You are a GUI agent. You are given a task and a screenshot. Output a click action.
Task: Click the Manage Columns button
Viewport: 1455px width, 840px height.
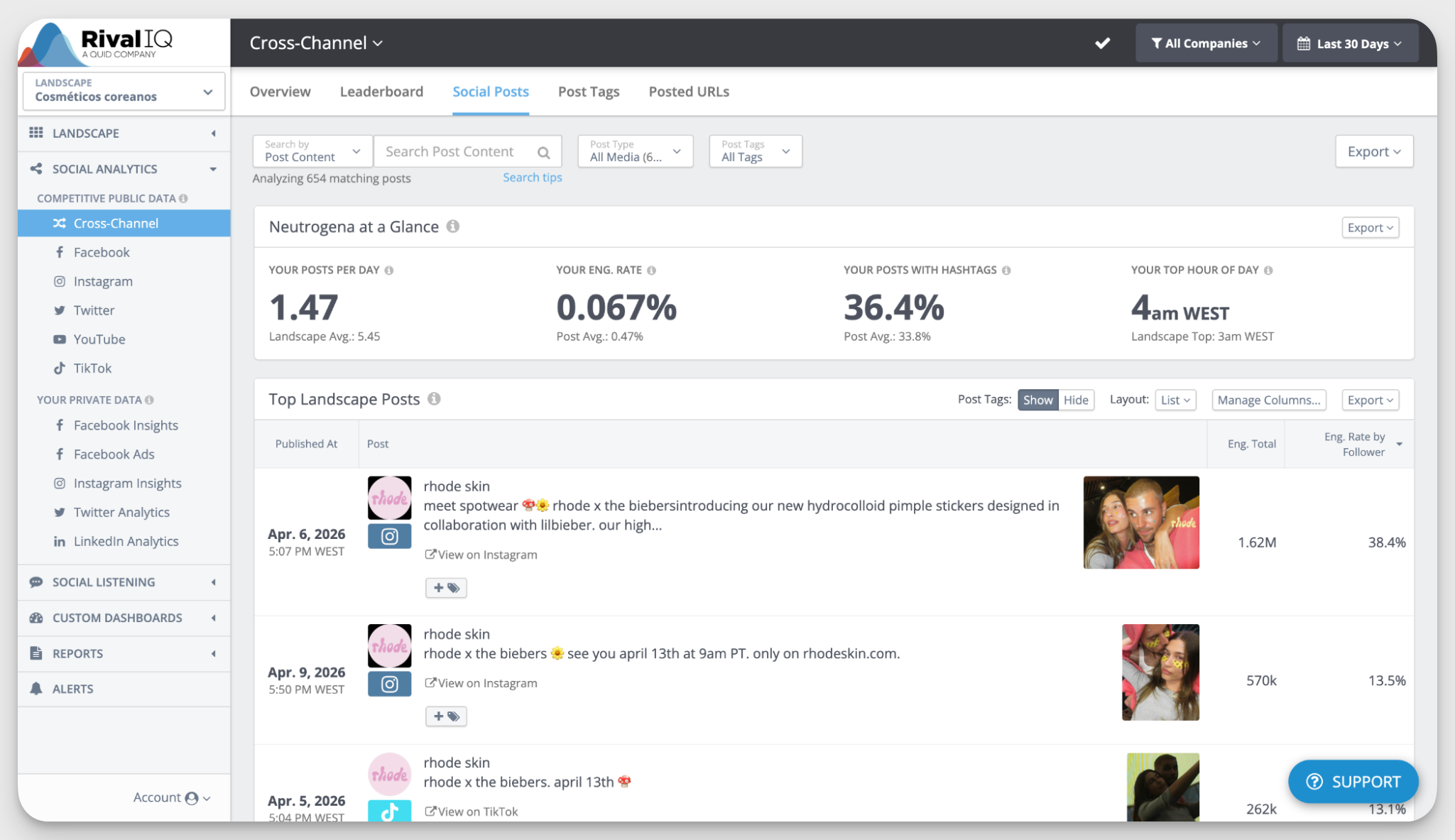[1268, 400]
